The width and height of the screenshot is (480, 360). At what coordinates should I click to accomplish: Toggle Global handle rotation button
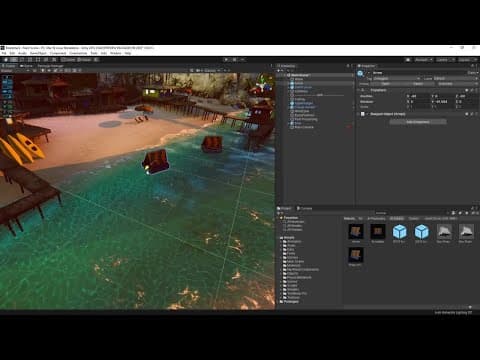[84, 60]
